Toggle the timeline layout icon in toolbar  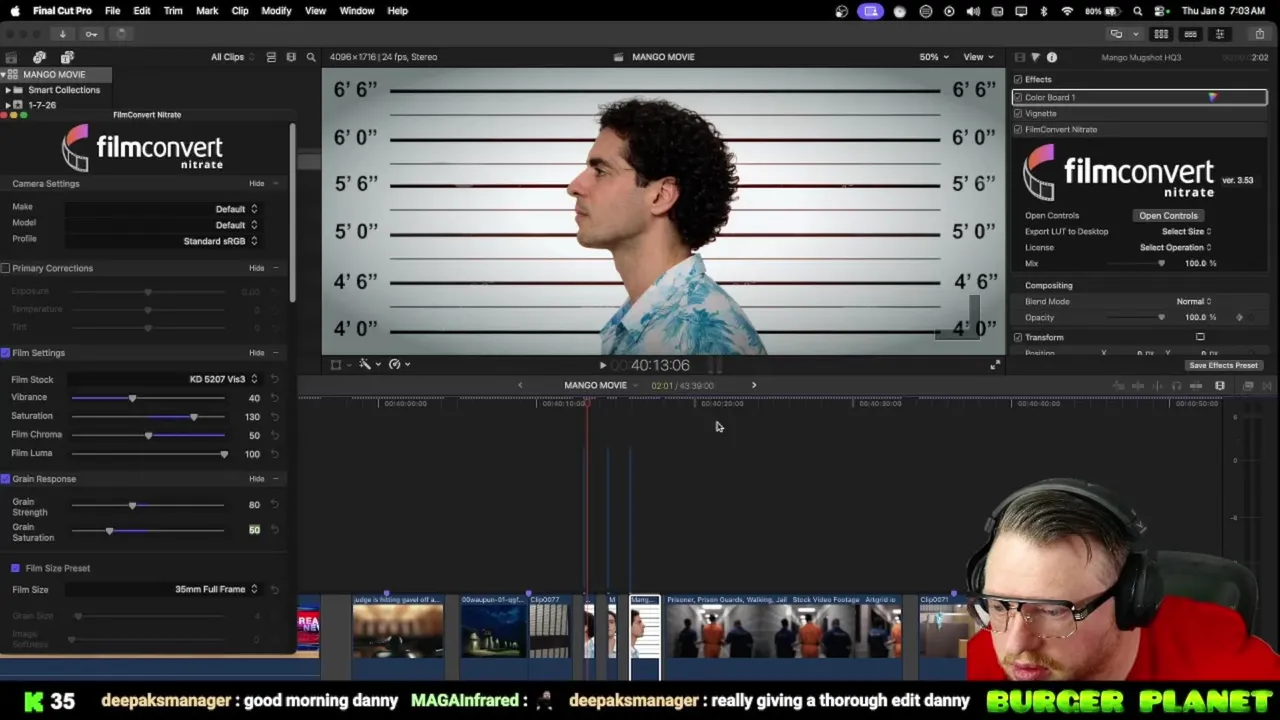[1190, 34]
